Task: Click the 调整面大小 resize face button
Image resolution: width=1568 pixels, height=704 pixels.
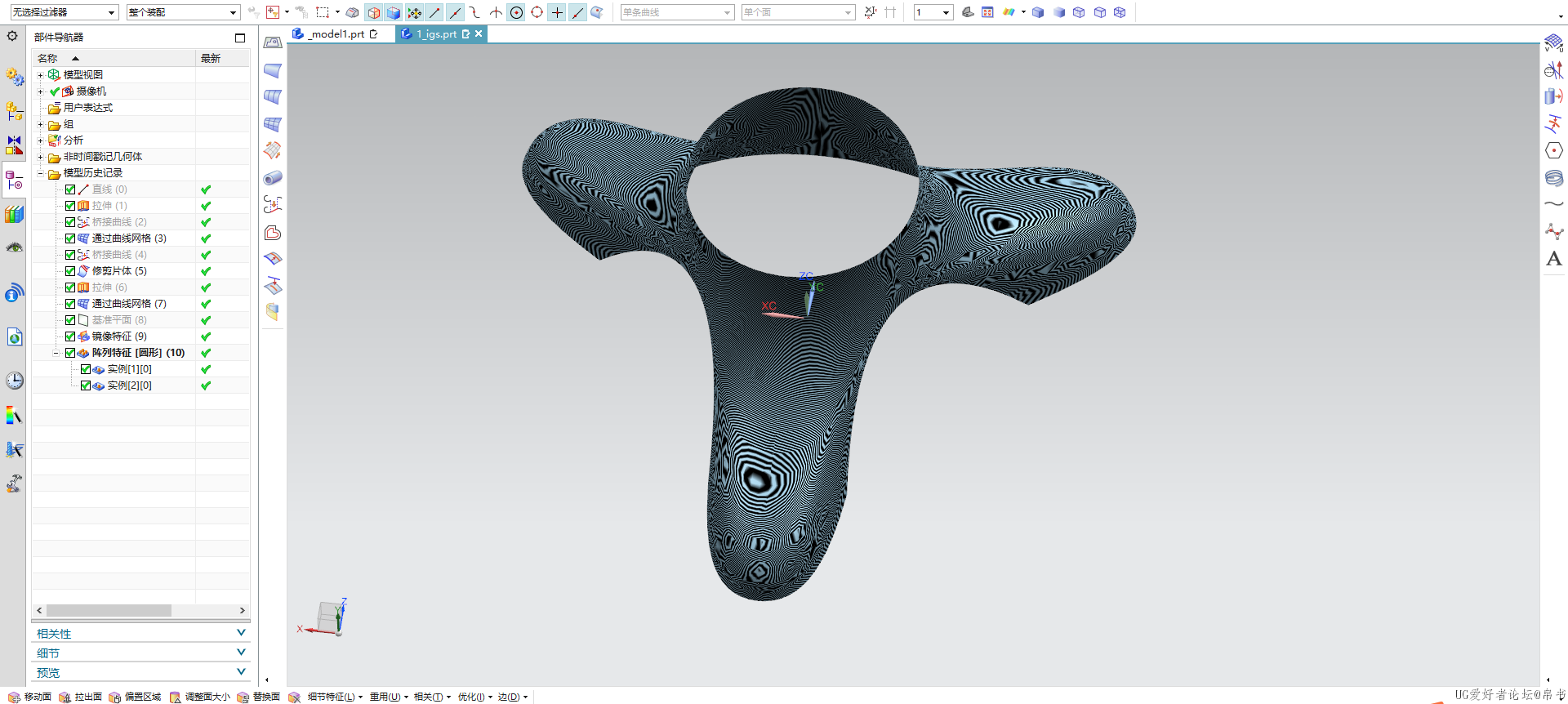Action: pyautogui.click(x=200, y=697)
